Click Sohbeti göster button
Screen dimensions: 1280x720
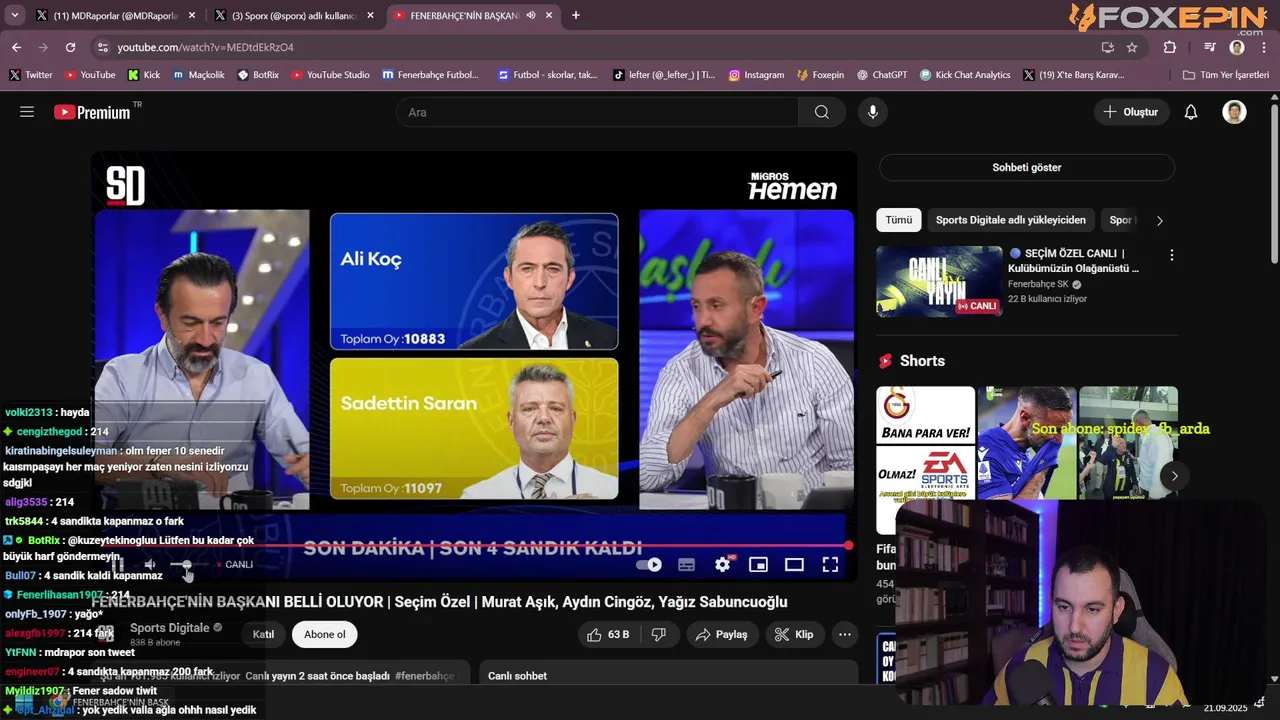[1027, 167]
